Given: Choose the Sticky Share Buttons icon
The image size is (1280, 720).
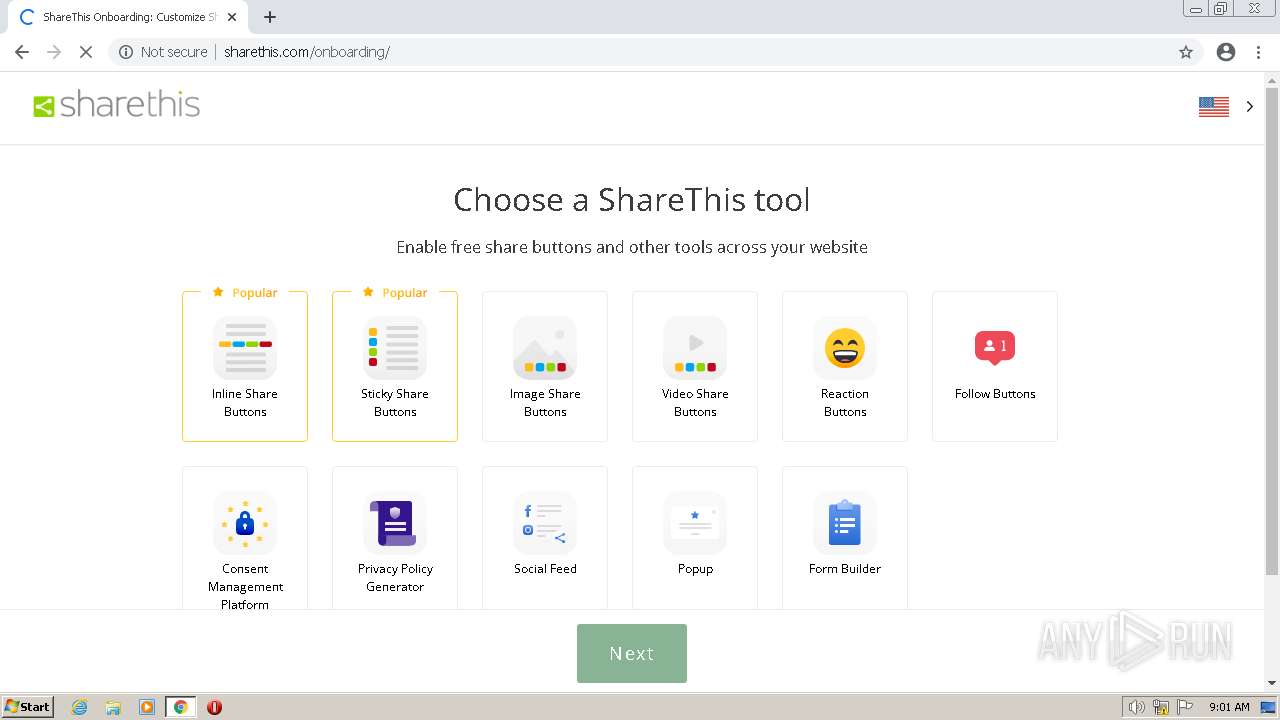Looking at the screenshot, I should coord(395,348).
